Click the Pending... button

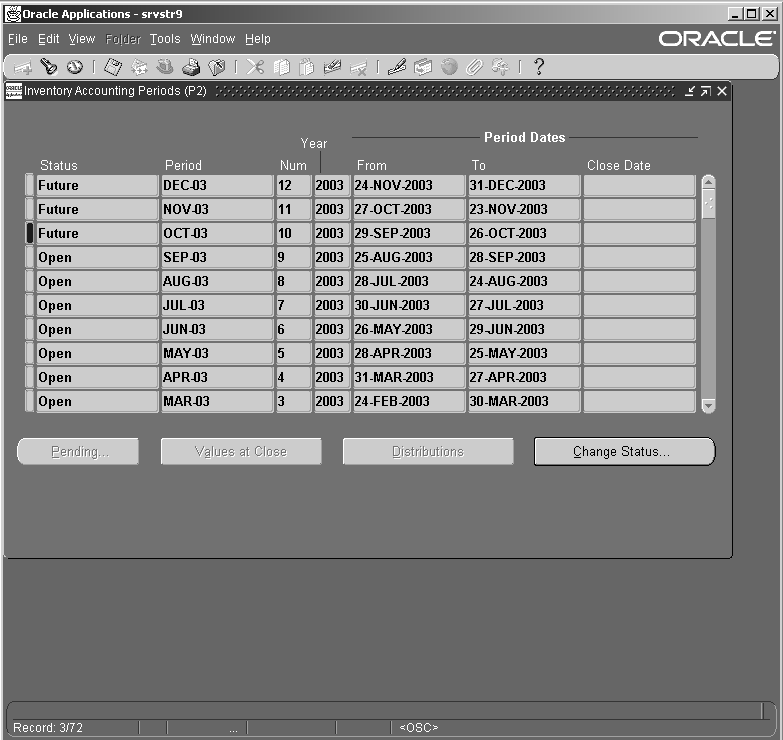tap(78, 451)
